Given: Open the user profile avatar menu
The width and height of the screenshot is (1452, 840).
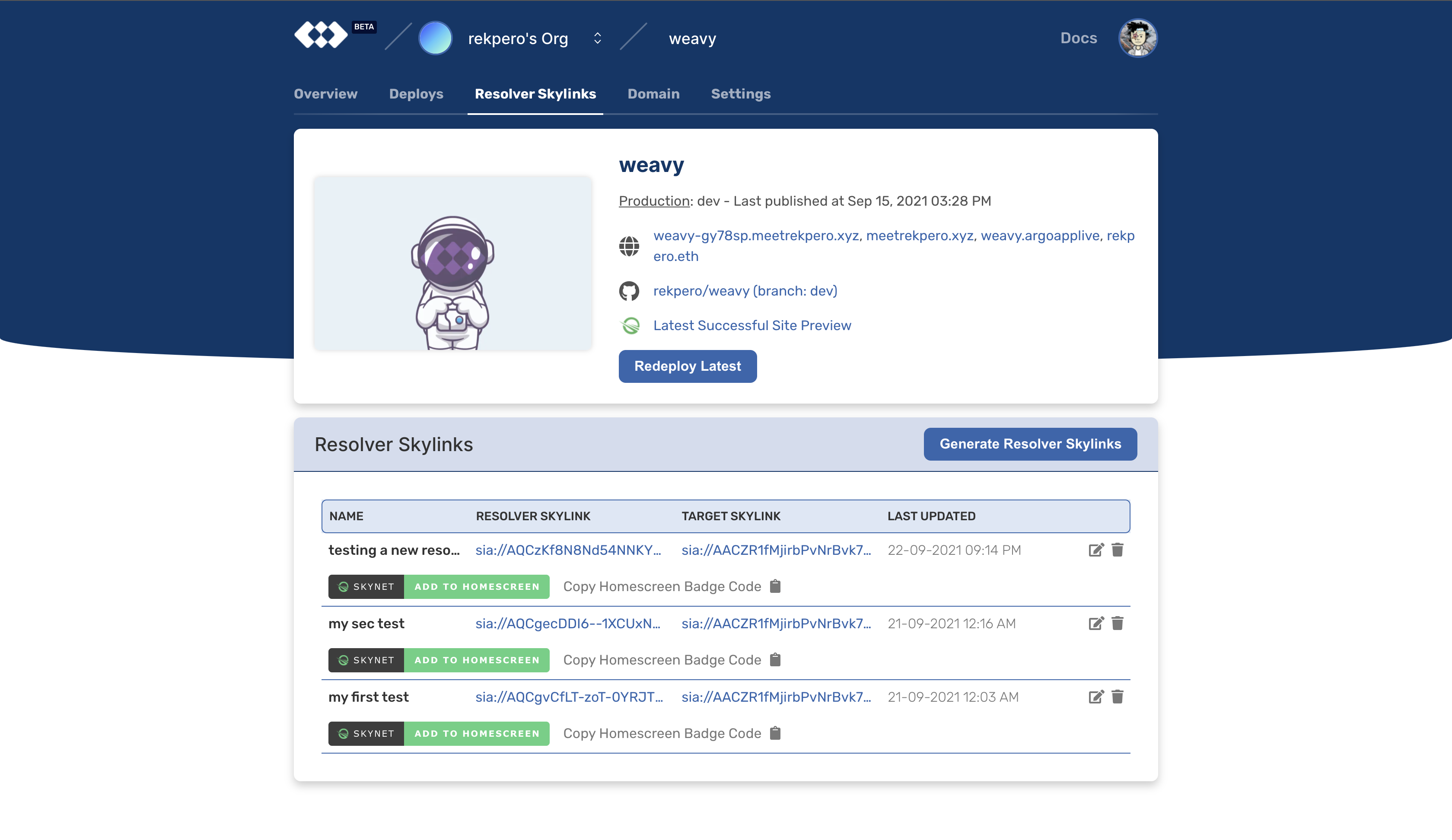Looking at the screenshot, I should pos(1137,38).
